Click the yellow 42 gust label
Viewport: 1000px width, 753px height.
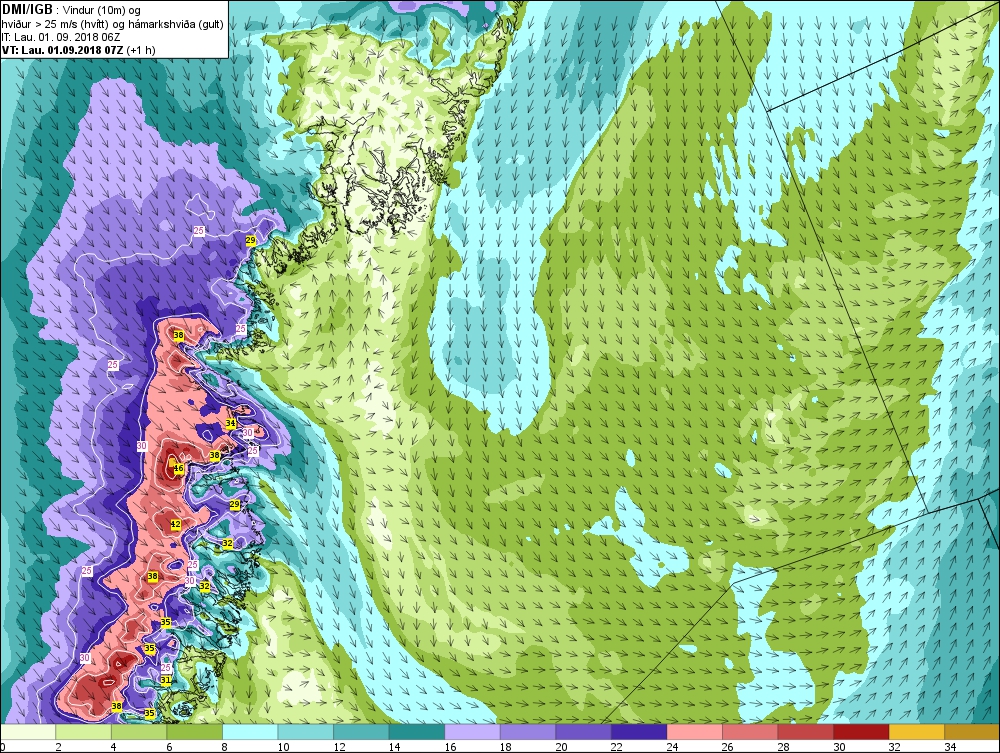pyautogui.click(x=177, y=524)
